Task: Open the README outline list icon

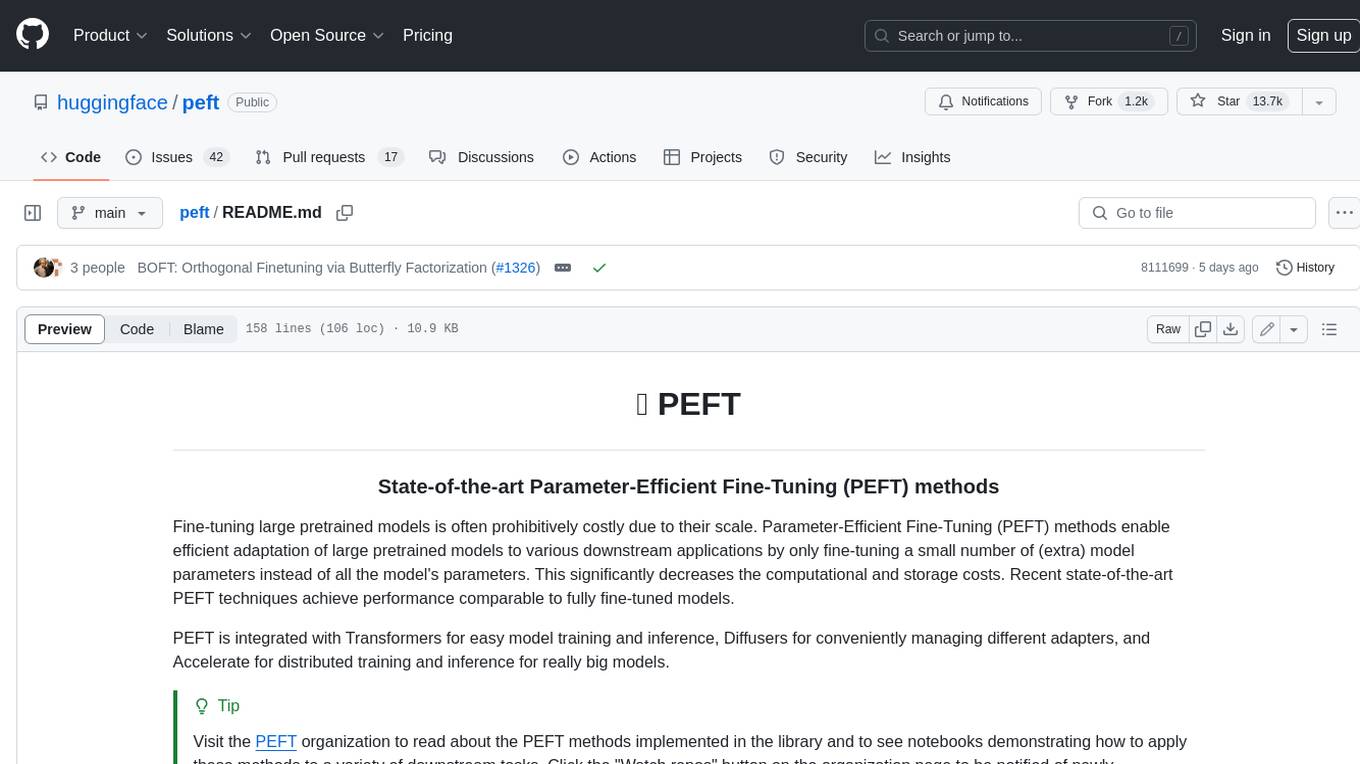Action: point(1329,329)
